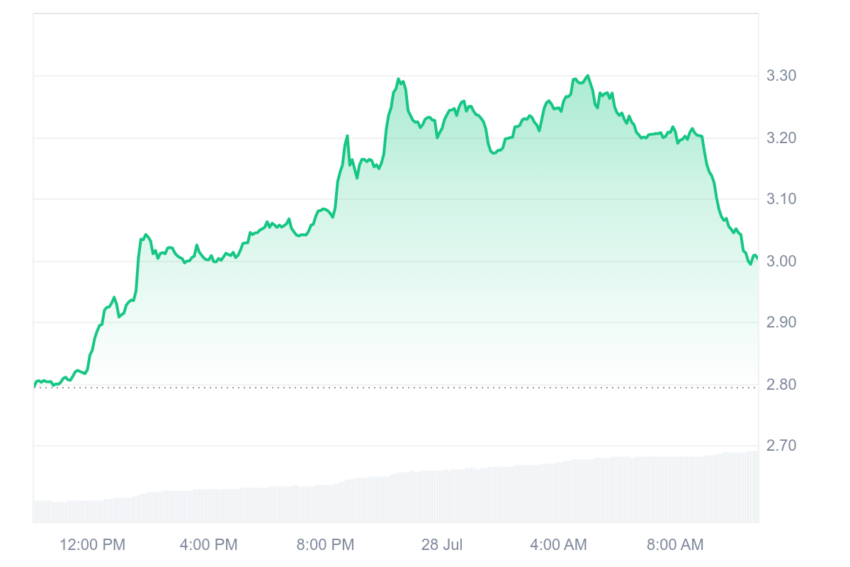Click the second price peak after 4:00 AM
The image size is (850, 567).
coord(588,76)
